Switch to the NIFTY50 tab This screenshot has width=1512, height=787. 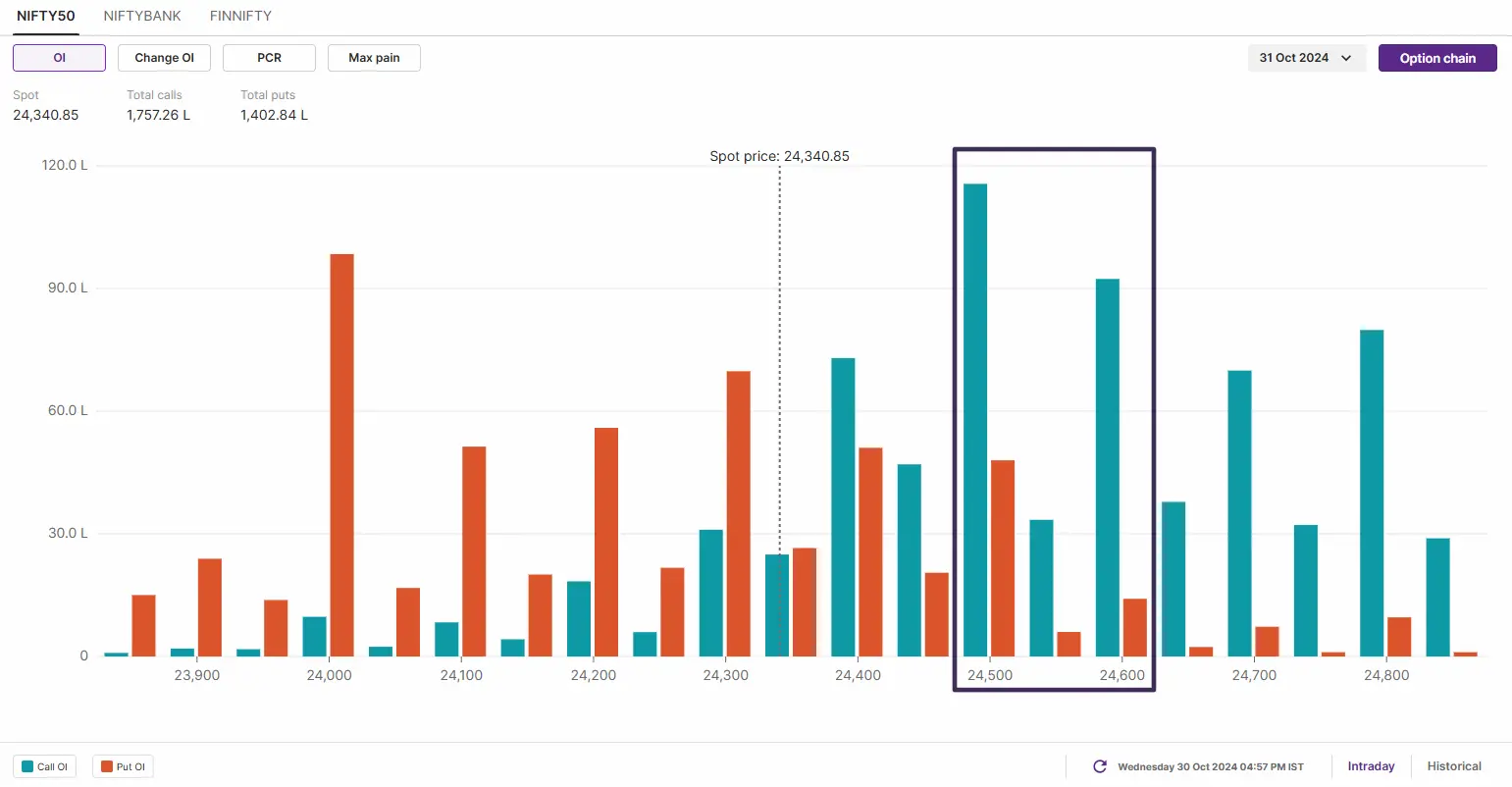(x=46, y=16)
